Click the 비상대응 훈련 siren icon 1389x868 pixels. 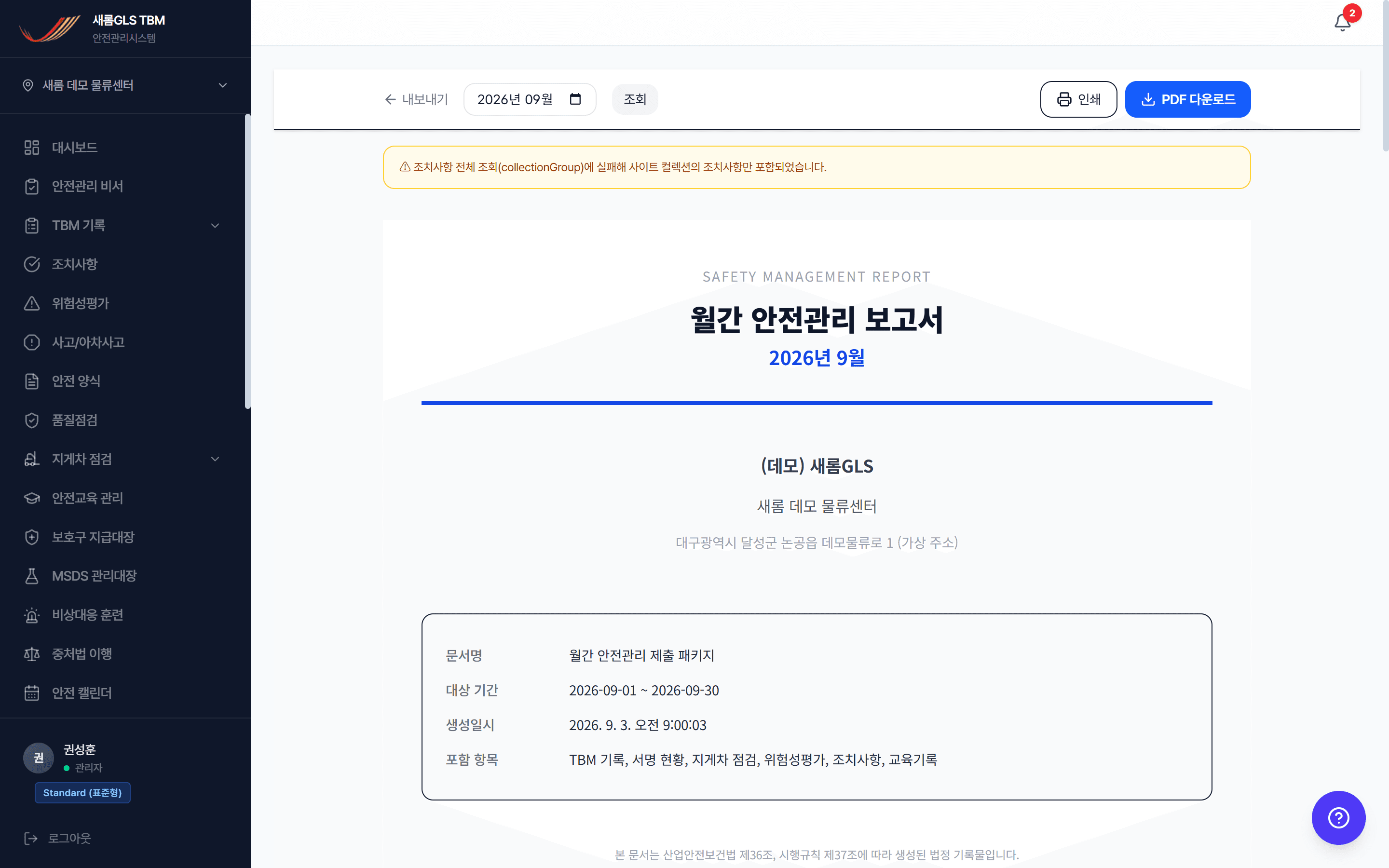tap(31, 615)
